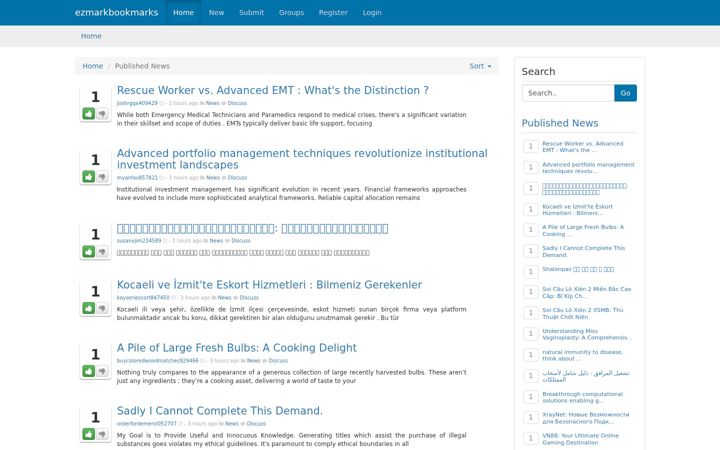Open sidebar link Advanced portfolio management techniques
Image resolution: width=720 pixels, height=450 pixels.
(588, 168)
